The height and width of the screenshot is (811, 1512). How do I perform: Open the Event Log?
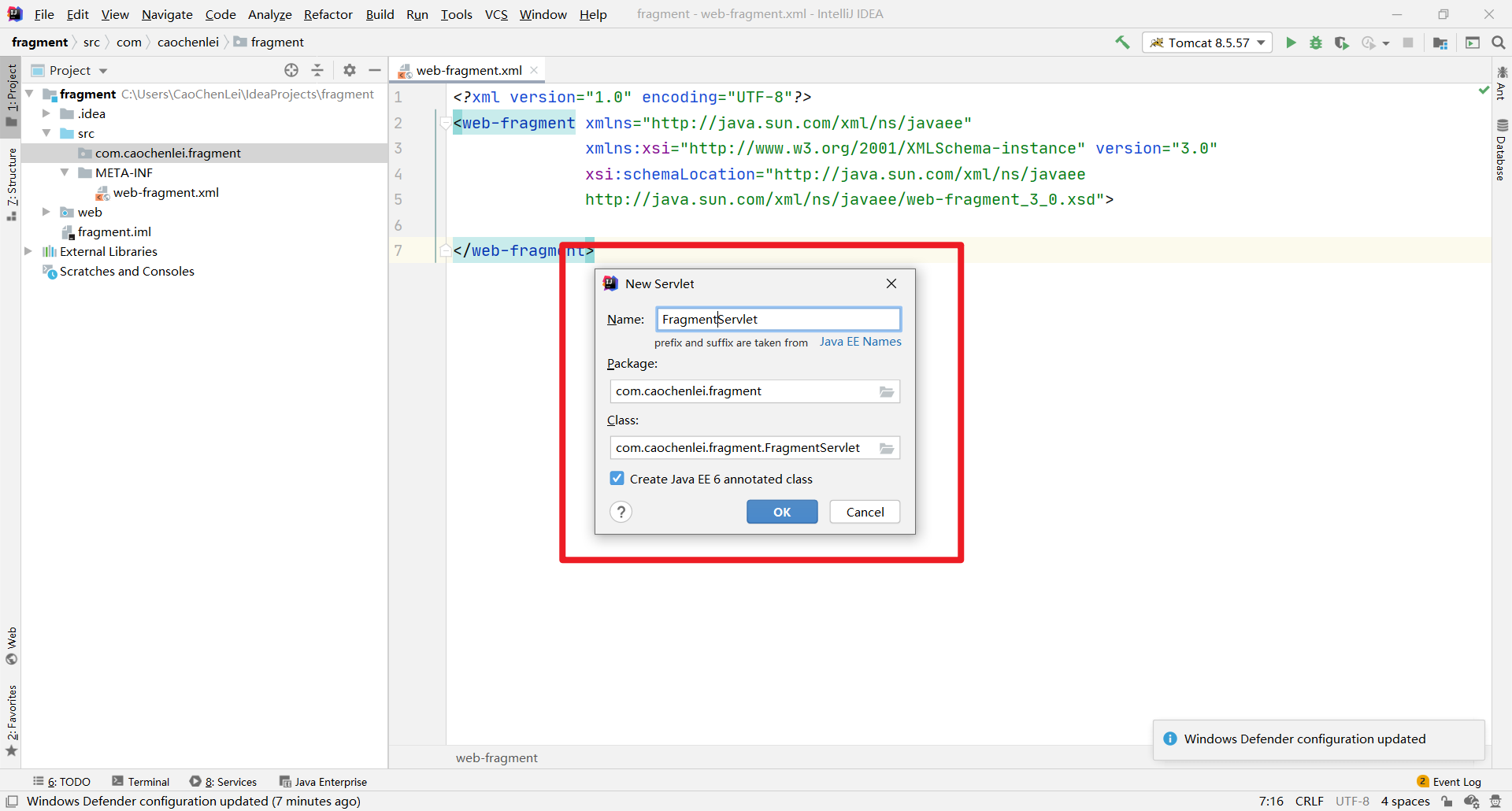tap(1449, 782)
